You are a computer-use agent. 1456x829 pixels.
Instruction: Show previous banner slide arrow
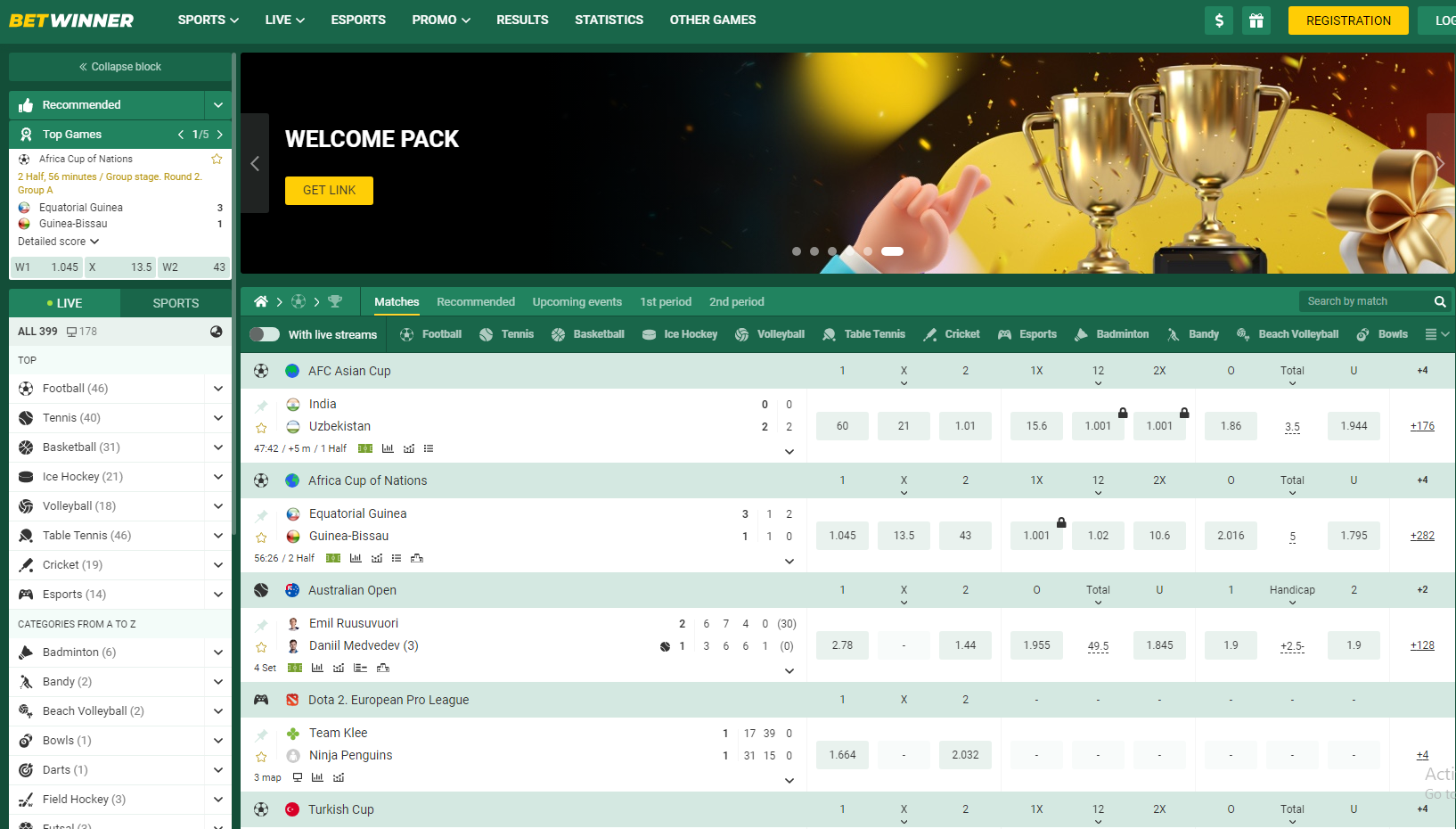tap(255, 163)
